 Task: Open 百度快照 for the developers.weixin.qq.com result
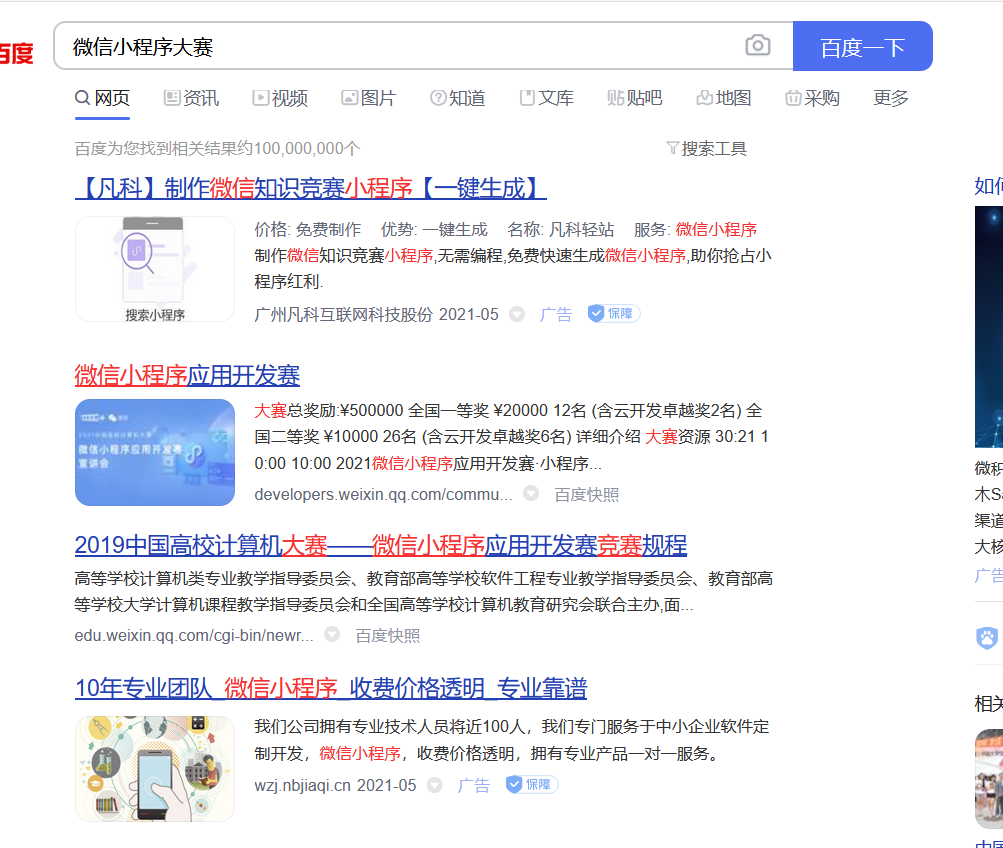(x=587, y=494)
